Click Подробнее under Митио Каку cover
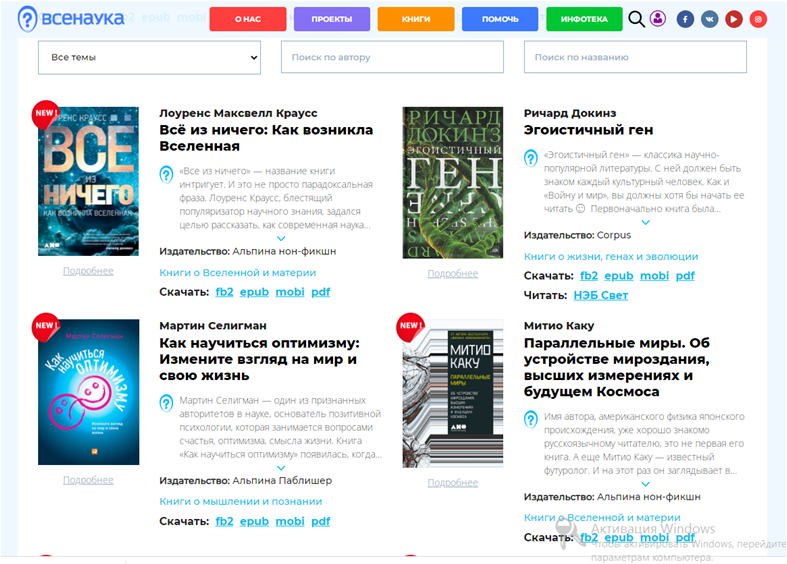The height and width of the screenshot is (564, 787). [x=453, y=483]
